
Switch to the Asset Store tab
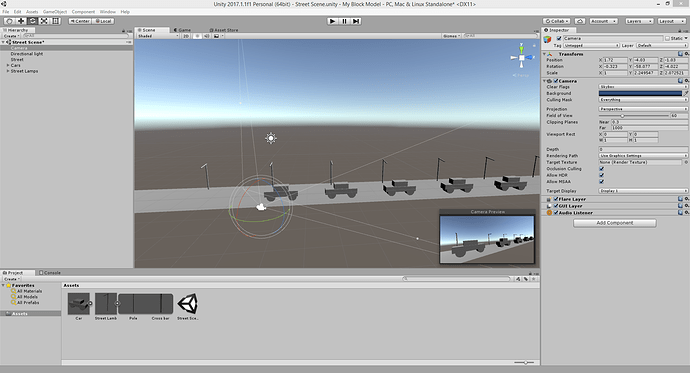tap(224, 30)
